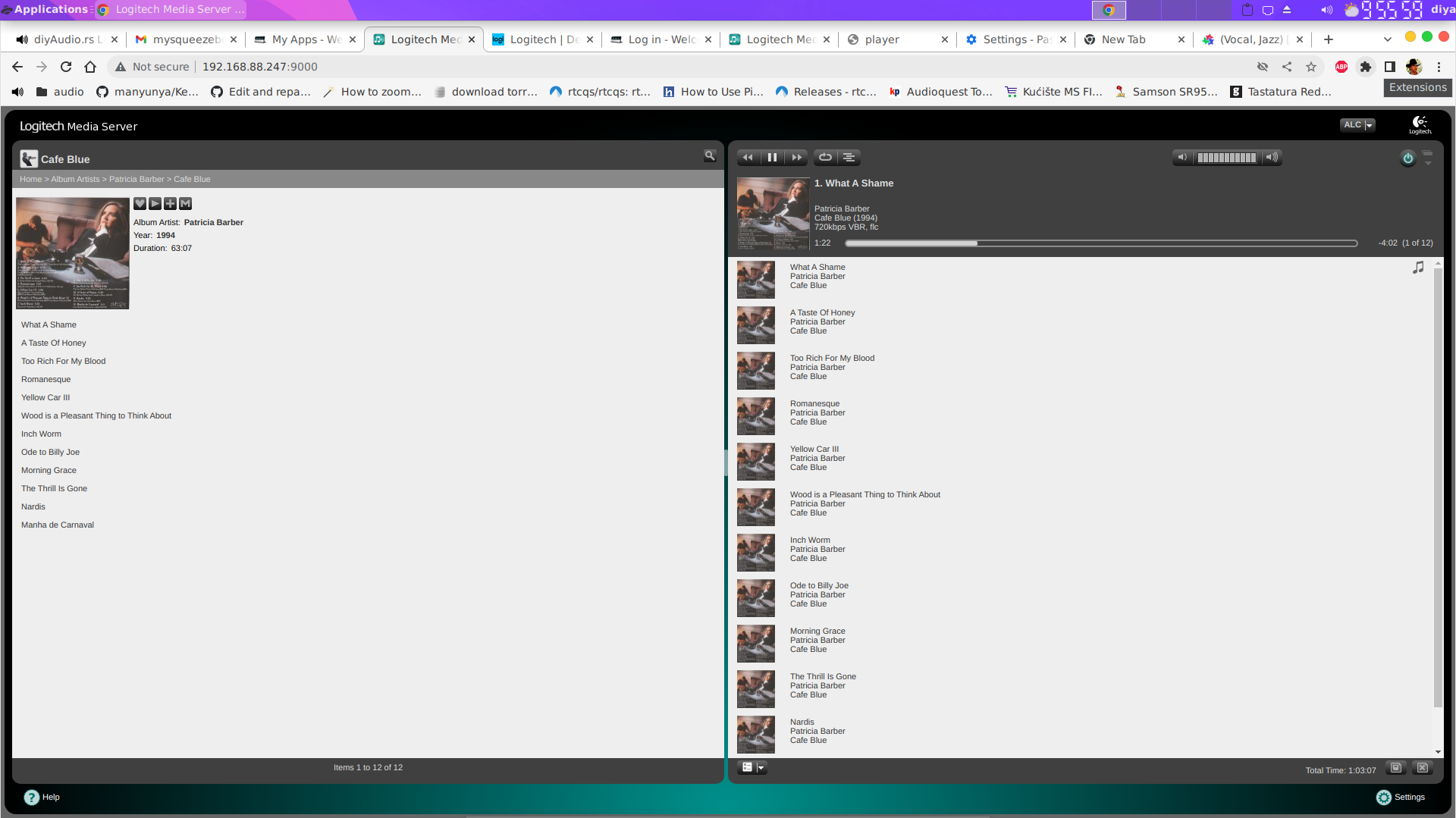Open the 1994 year link
This screenshot has width=1456, height=818.
pos(166,236)
